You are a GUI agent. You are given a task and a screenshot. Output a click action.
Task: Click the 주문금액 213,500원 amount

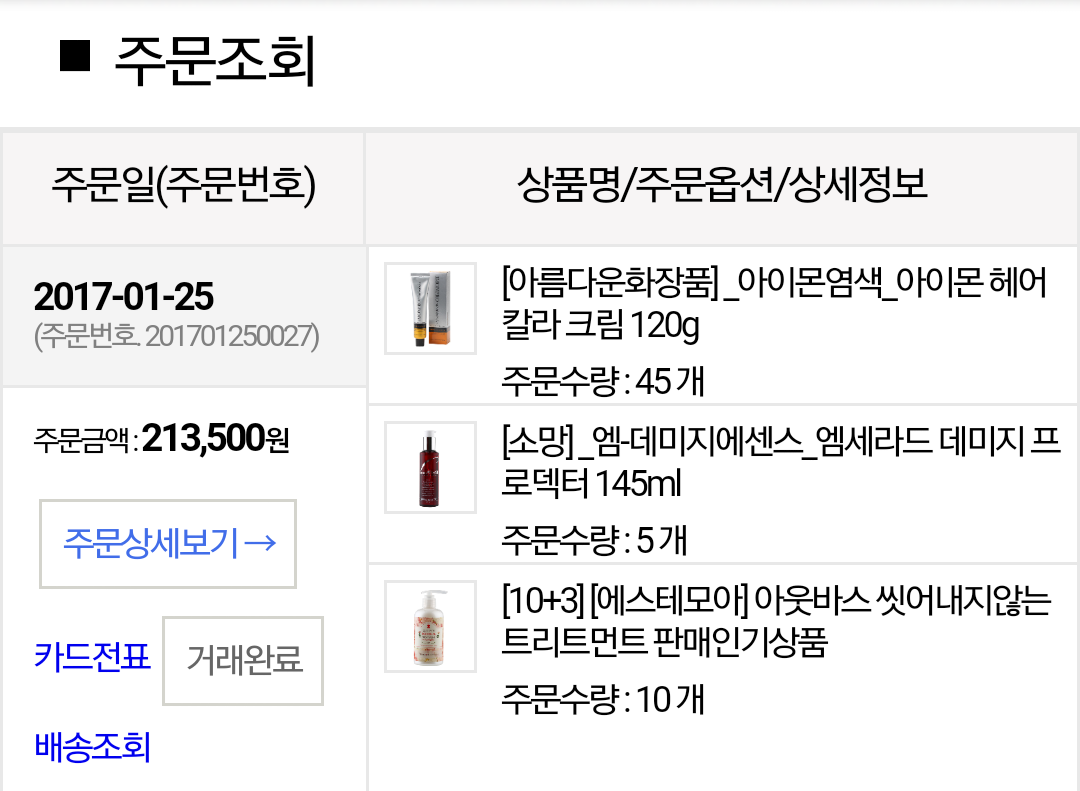point(161,439)
